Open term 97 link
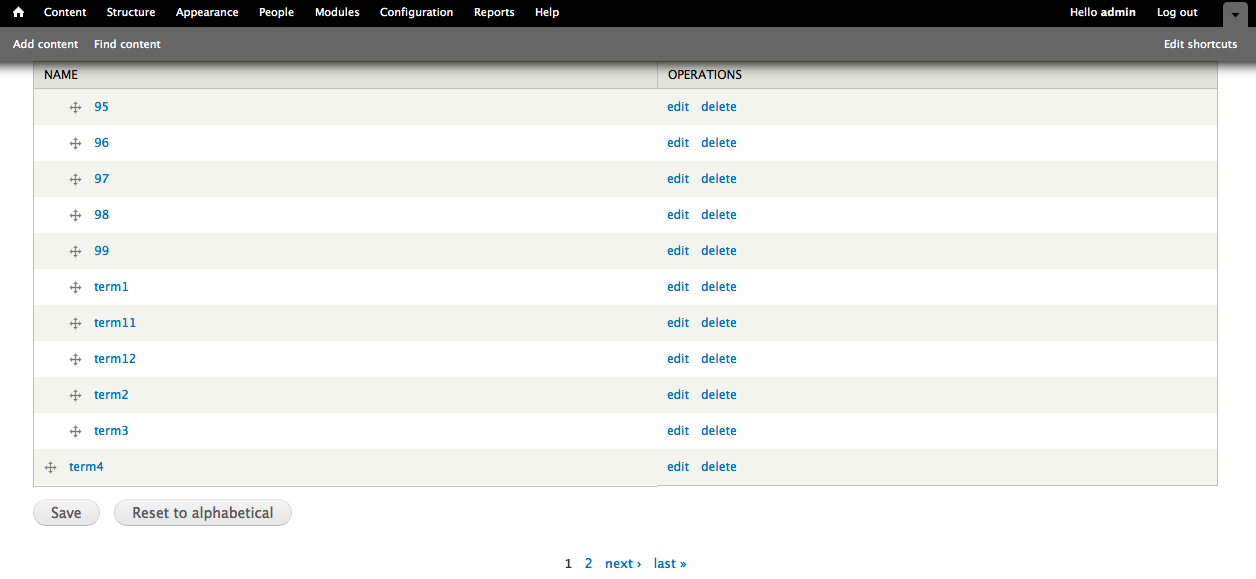The image size is (1256, 579). pyautogui.click(x=101, y=179)
